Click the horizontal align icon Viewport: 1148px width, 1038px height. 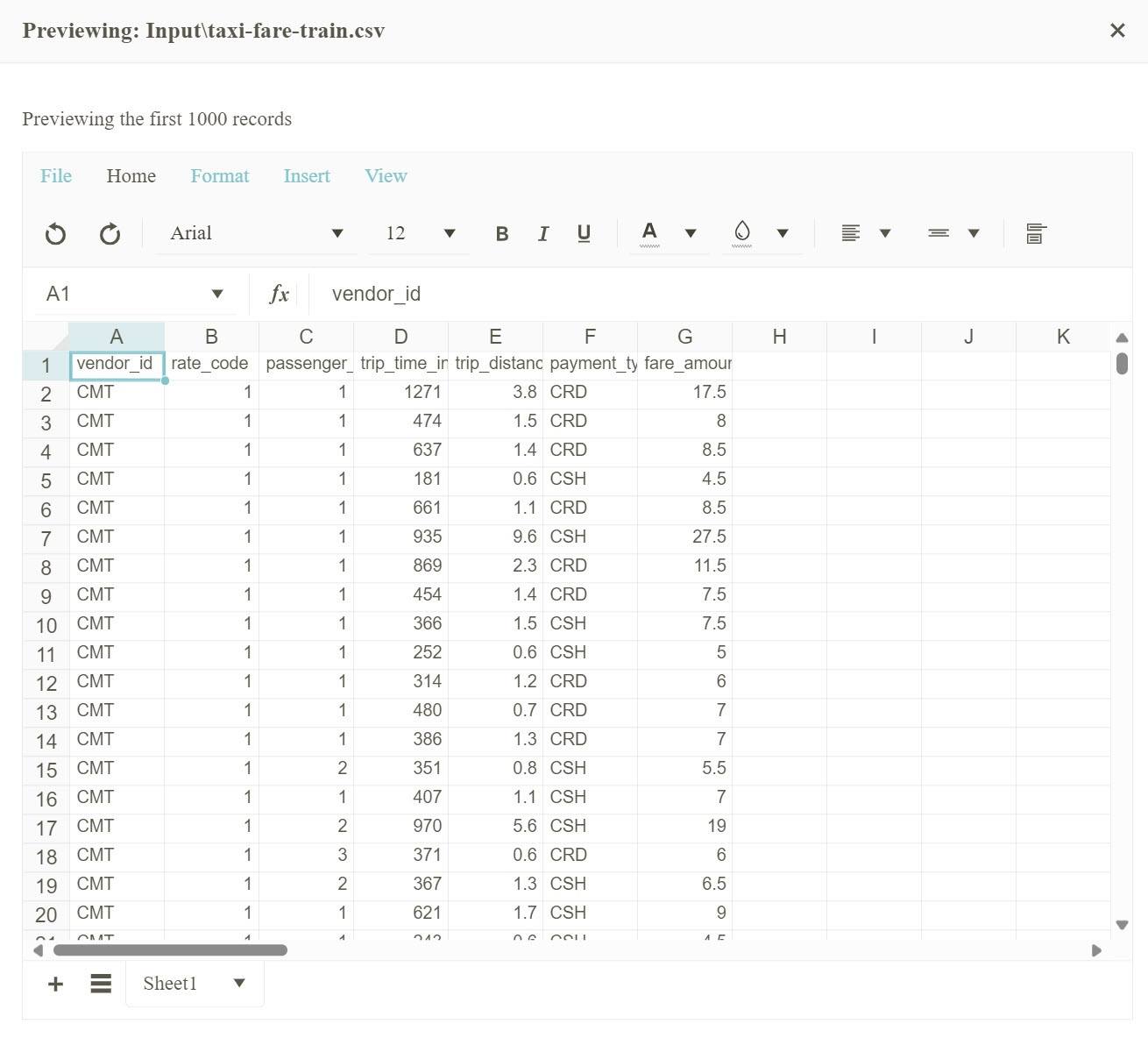[x=850, y=233]
